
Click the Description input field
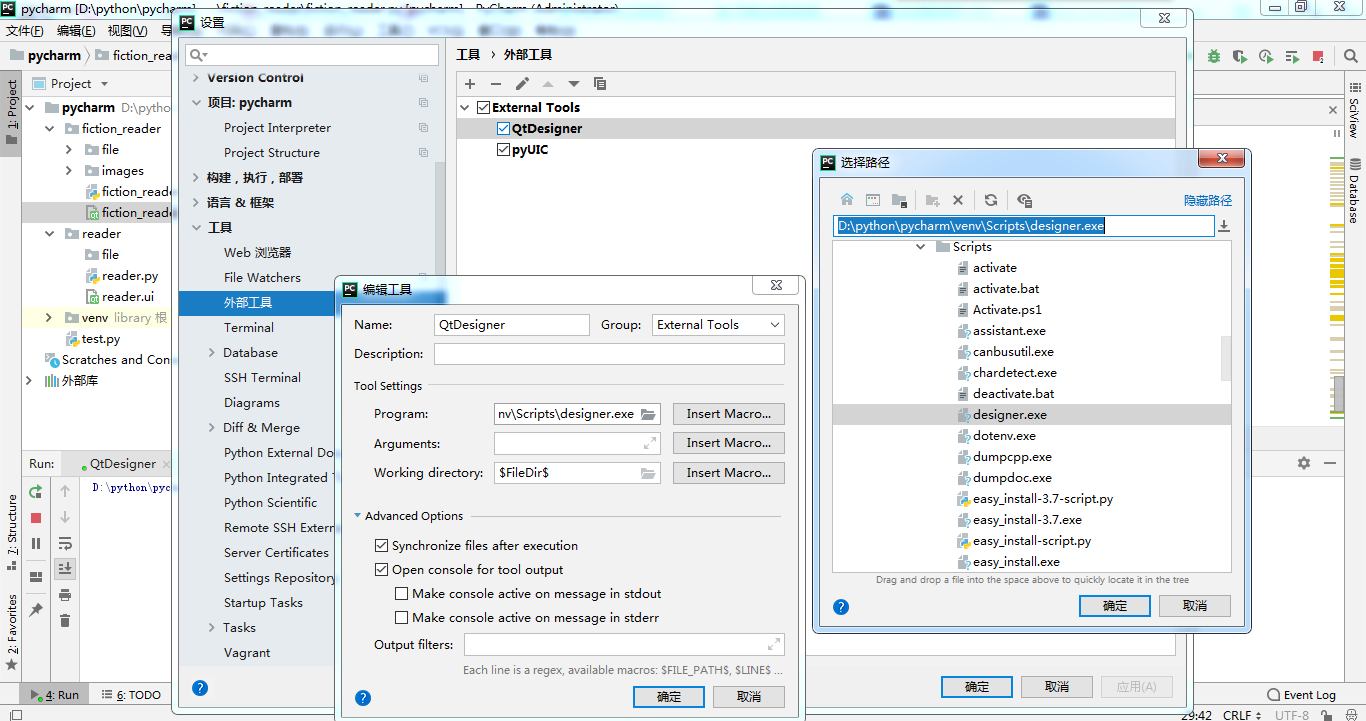609,354
